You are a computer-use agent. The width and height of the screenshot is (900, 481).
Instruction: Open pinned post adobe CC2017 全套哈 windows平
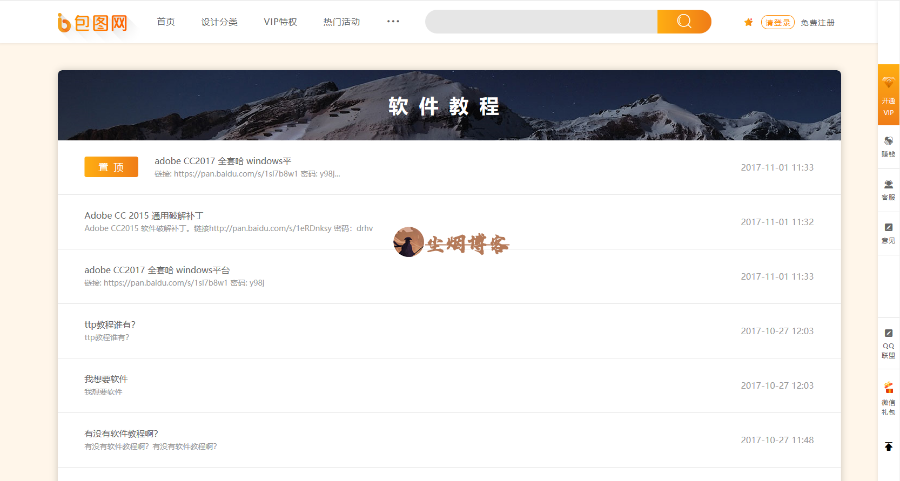click(x=223, y=161)
